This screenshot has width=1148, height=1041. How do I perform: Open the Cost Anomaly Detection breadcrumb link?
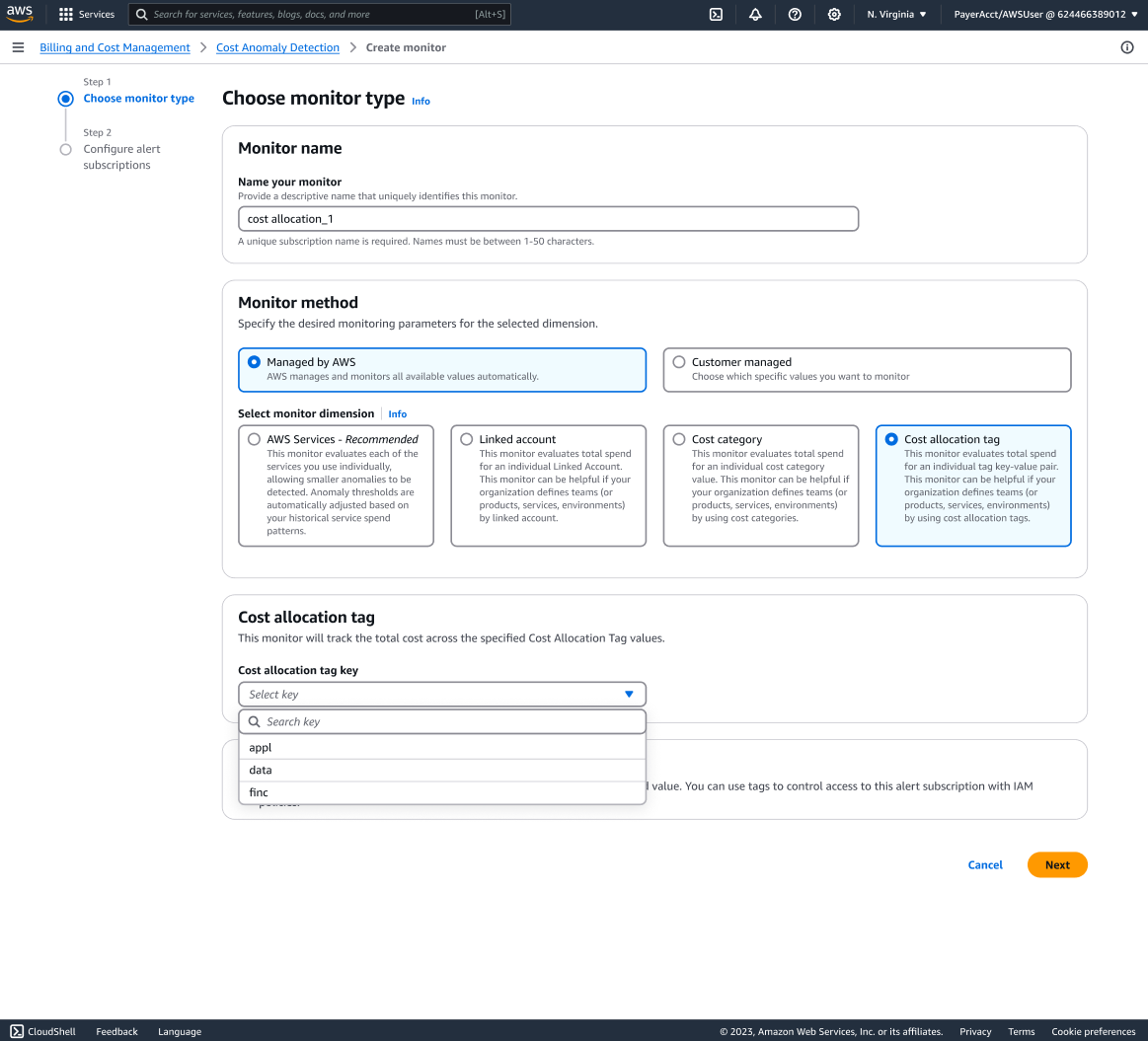(x=277, y=47)
